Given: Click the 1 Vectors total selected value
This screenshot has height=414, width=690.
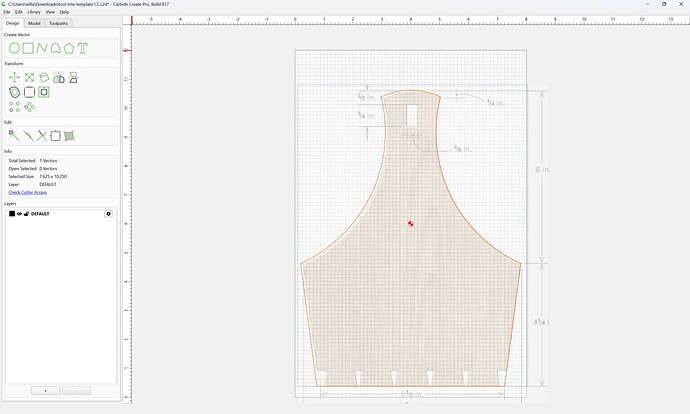Looking at the screenshot, I should click(48, 161).
